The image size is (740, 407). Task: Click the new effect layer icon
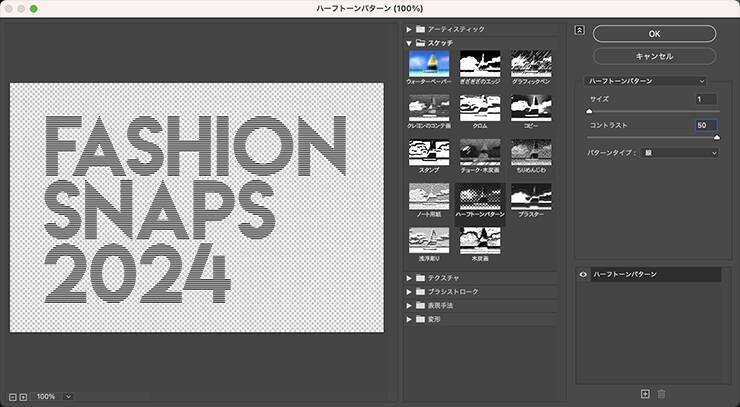(x=645, y=395)
